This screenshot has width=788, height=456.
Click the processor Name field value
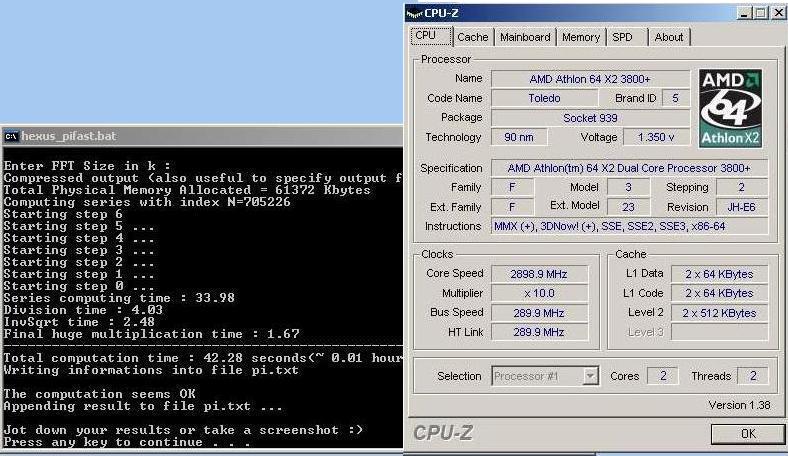point(590,79)
